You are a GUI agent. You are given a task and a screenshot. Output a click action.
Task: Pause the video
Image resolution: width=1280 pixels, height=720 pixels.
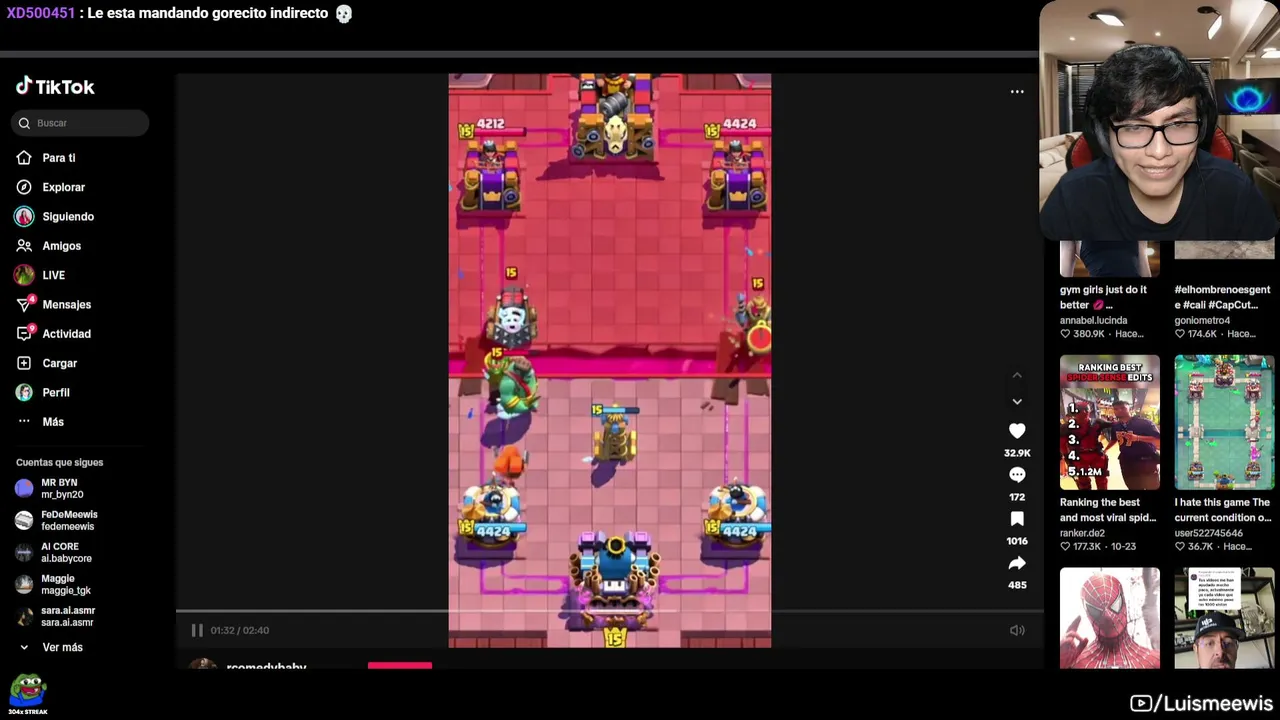coord(197,630)
